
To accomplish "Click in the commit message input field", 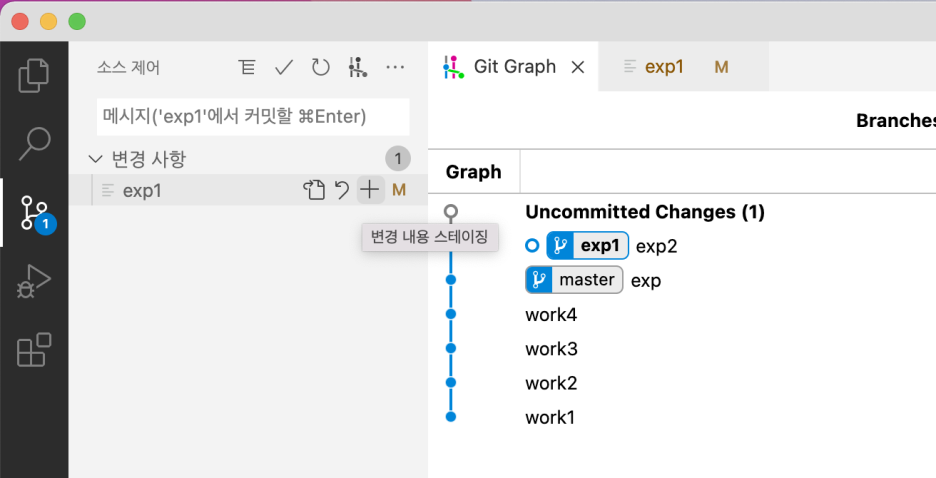I will [253, 116].
